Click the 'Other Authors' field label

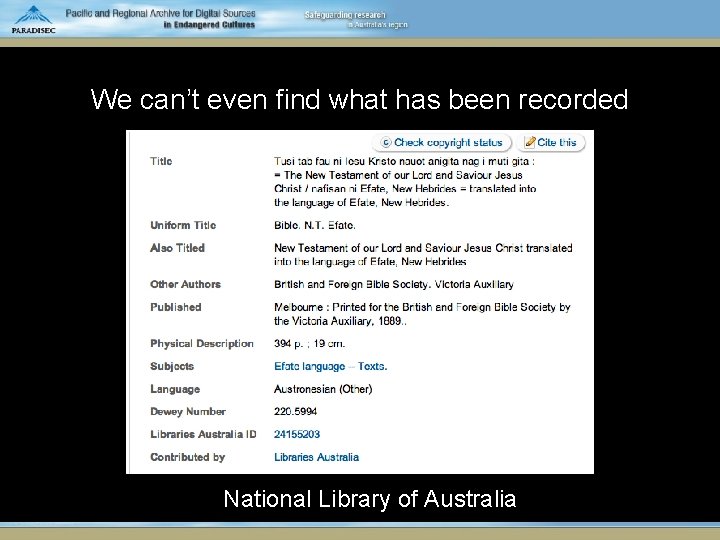(x=186, y=285)
